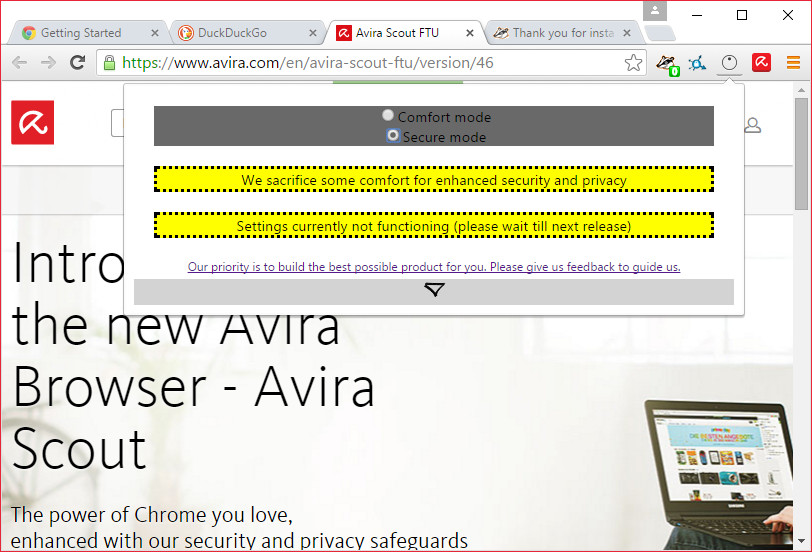Click the Settings currently not functioning notice
Image resolution: width=812 pixels, height=552 pixels.
point(434,225)
